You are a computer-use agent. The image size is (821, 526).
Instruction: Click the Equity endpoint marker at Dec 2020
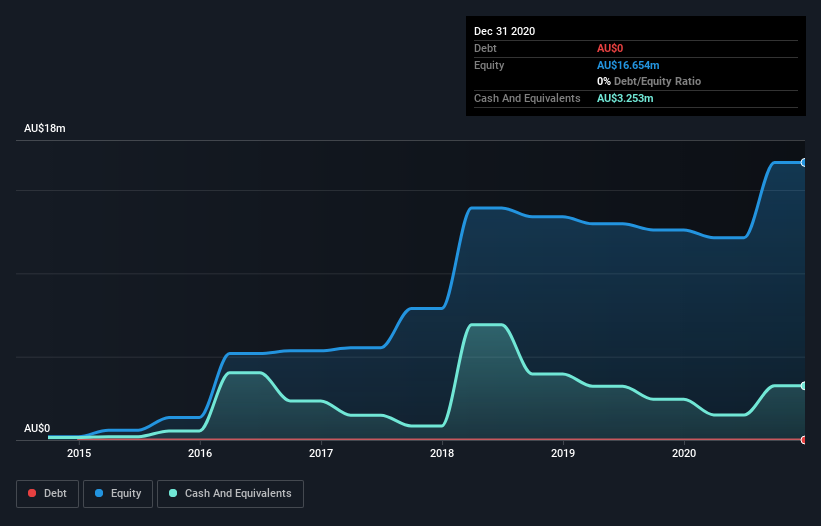coord(804,163)
